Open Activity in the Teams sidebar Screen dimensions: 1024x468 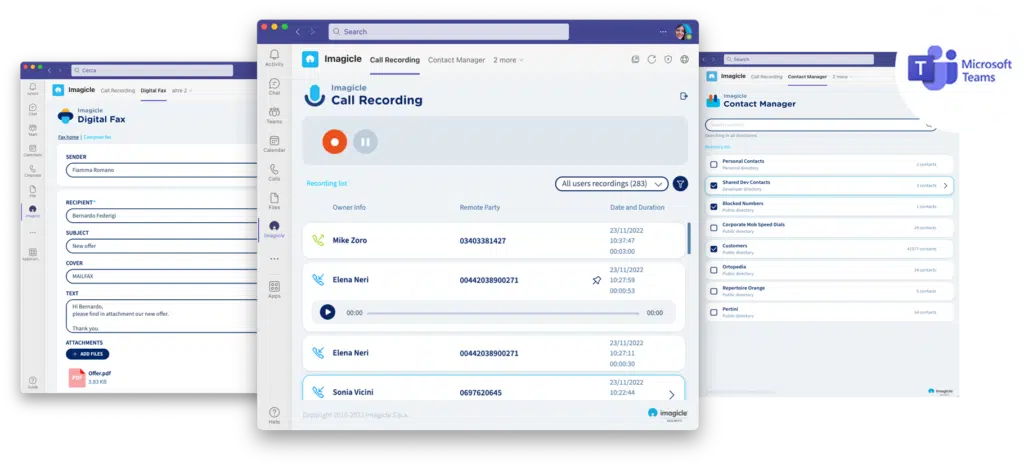274,57
